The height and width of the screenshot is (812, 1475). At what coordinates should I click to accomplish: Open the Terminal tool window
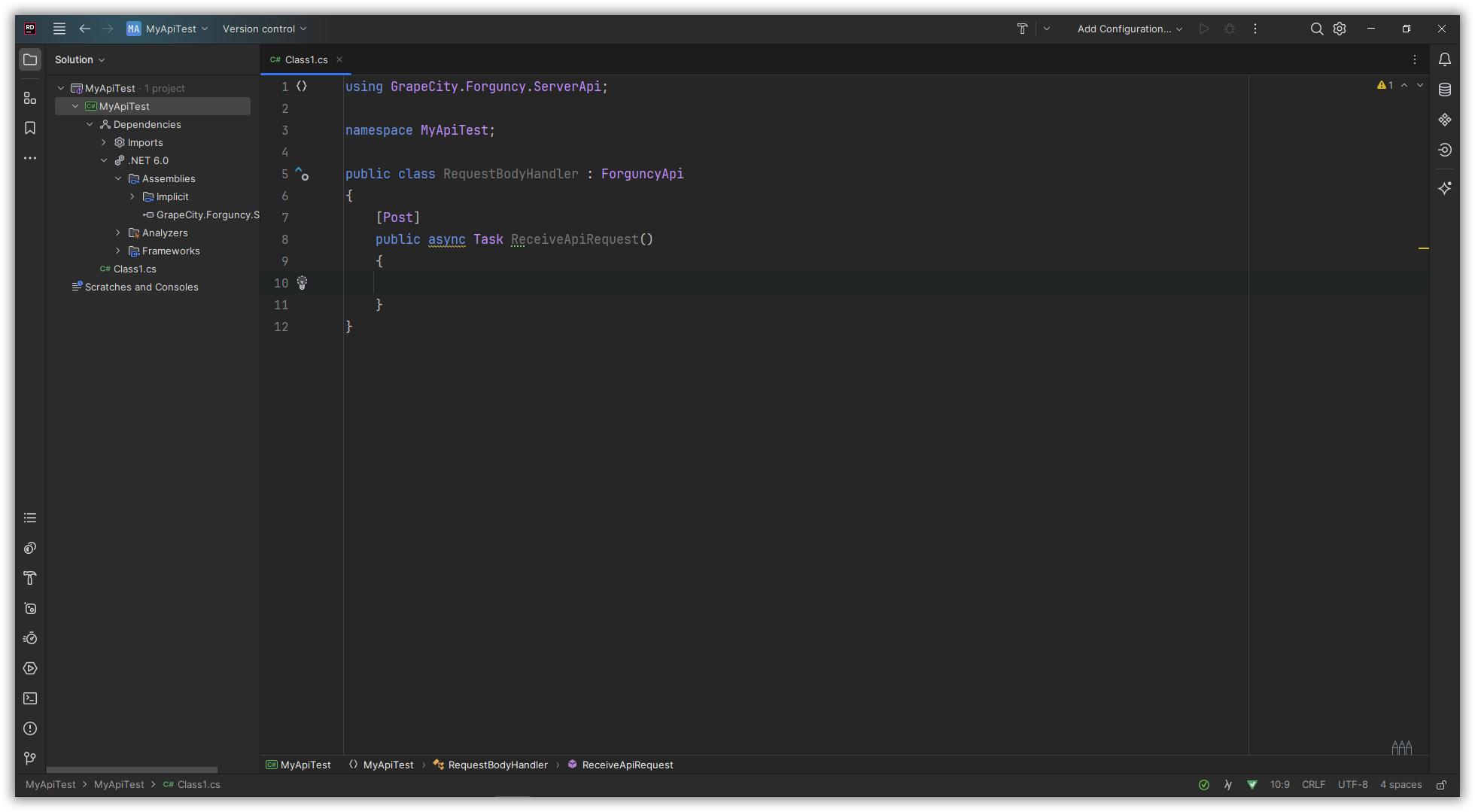pyautogui.click(x=30, y=698)
